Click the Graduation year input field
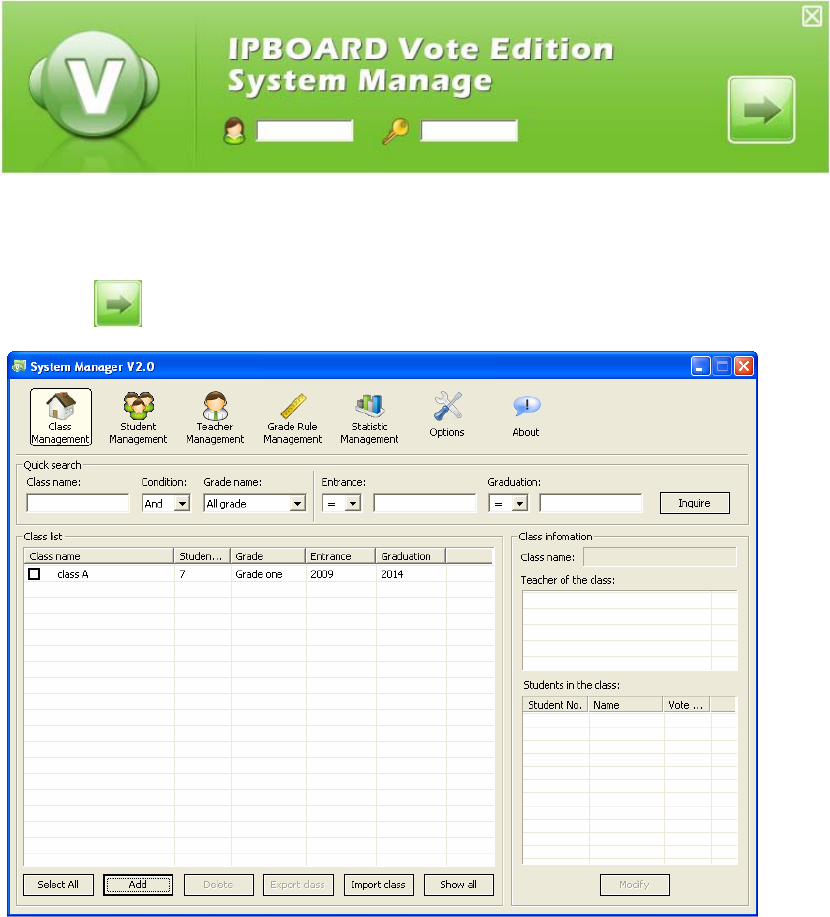The image size is (830, 917). (x=591, y=503)
